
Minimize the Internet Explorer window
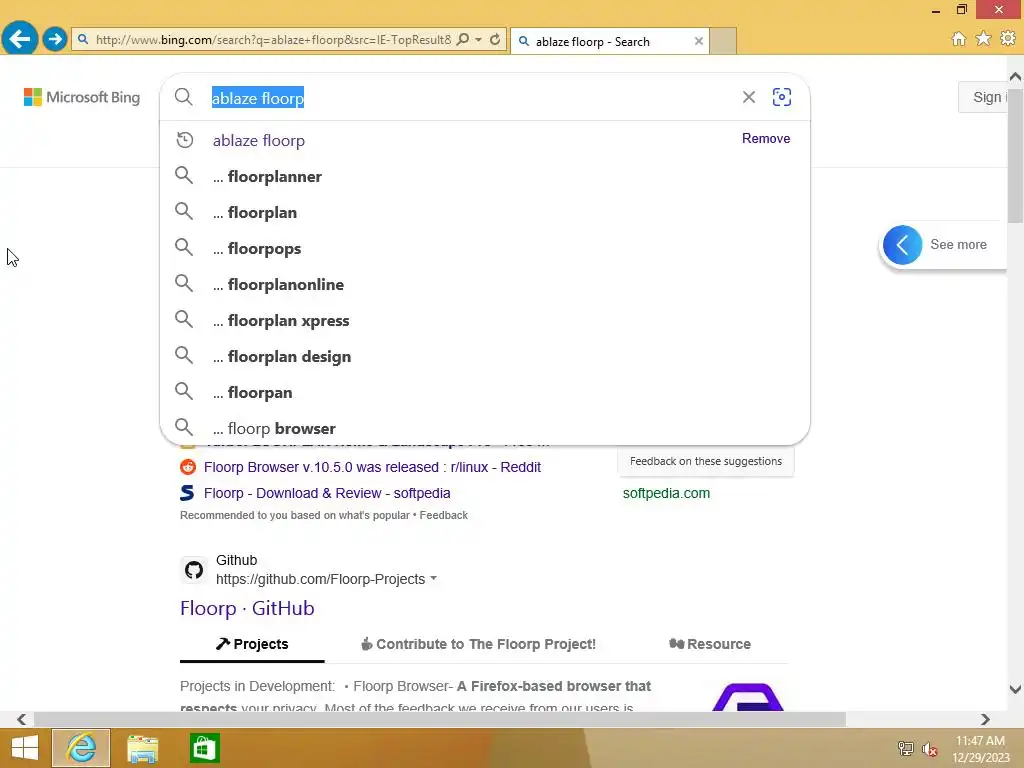(x=935, y=10)
